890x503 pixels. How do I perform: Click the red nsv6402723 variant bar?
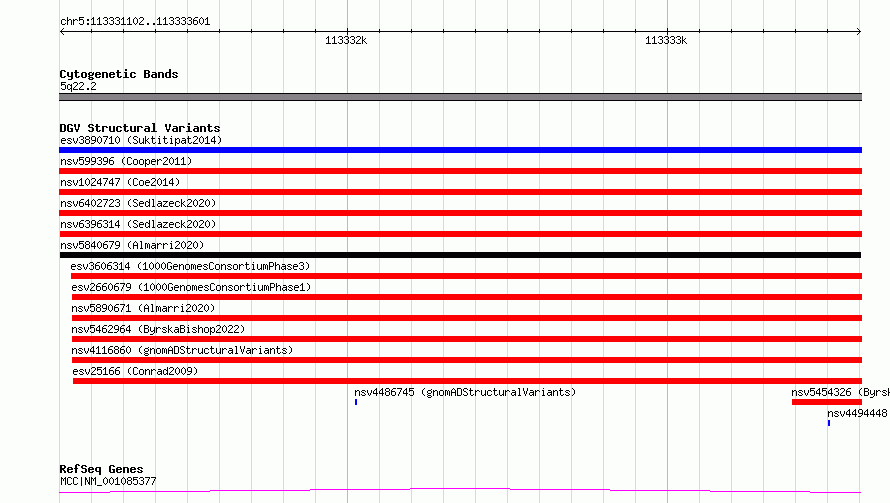click(x=460, y=213)
